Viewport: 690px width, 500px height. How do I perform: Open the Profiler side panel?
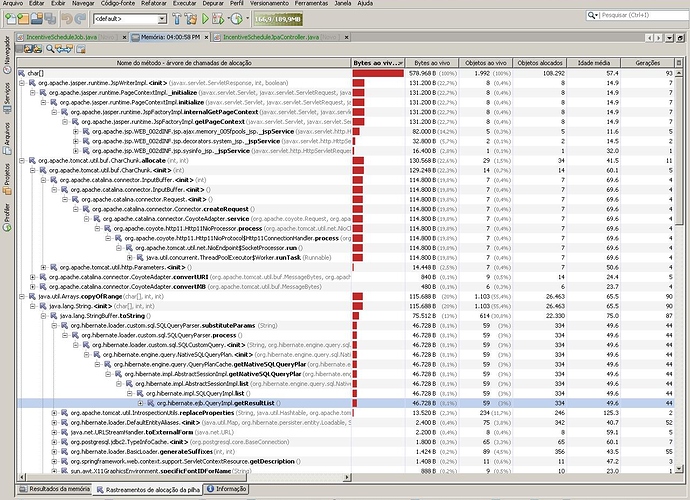pyautogui.click(x=6, y=214)
